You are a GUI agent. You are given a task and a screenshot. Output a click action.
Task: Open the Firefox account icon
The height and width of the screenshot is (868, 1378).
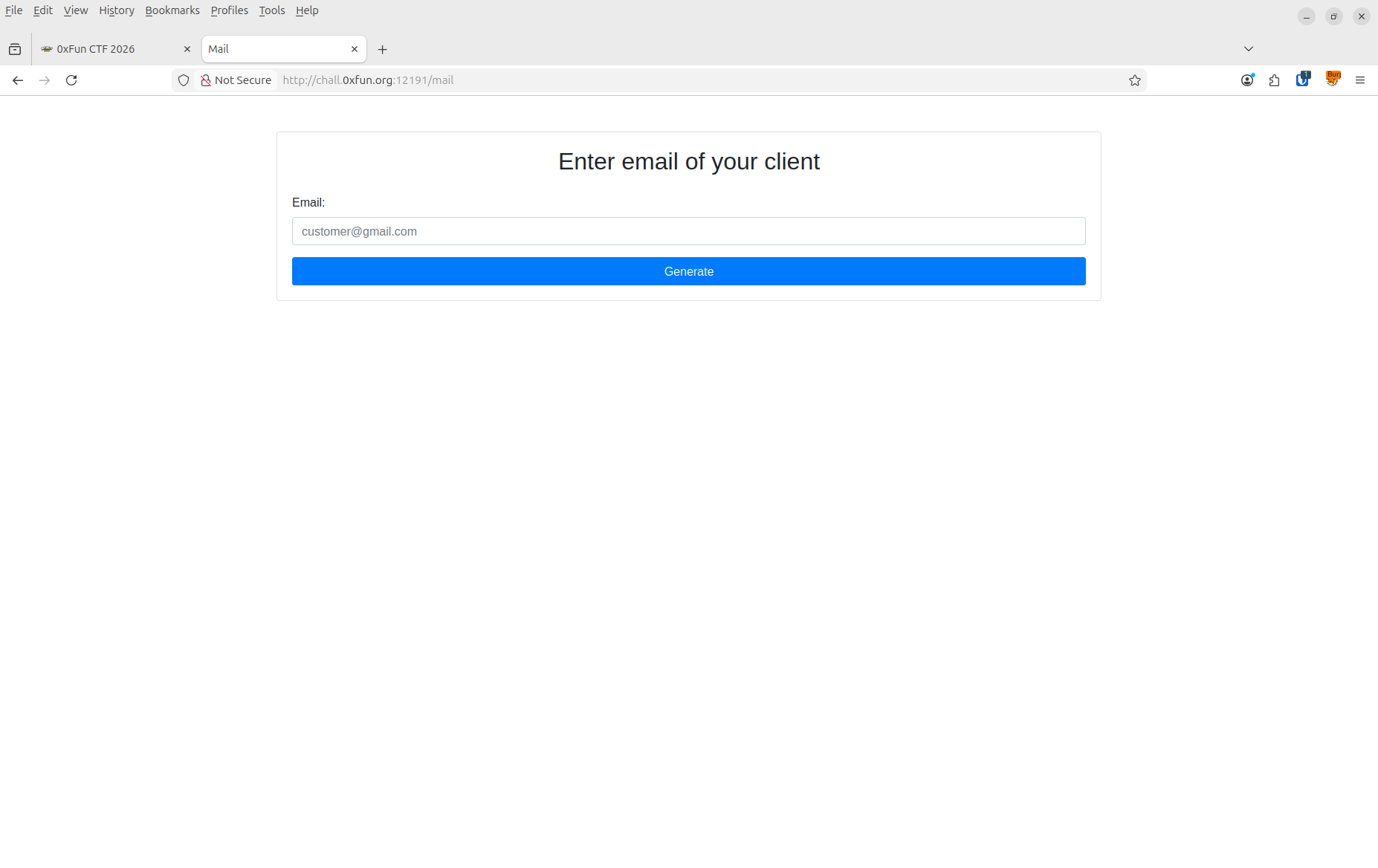tap(1247, 80)
